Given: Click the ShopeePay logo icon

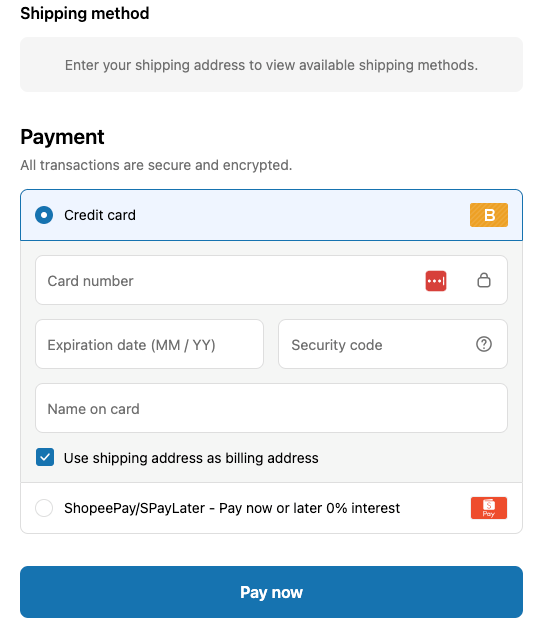Looking at the screenshot, I should coord(489,508).
